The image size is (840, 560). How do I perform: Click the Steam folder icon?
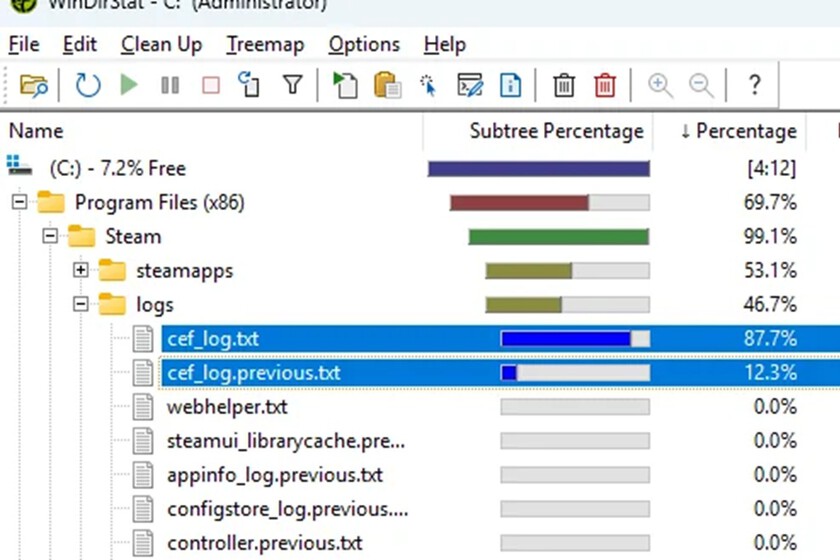(x=81, y=236)
